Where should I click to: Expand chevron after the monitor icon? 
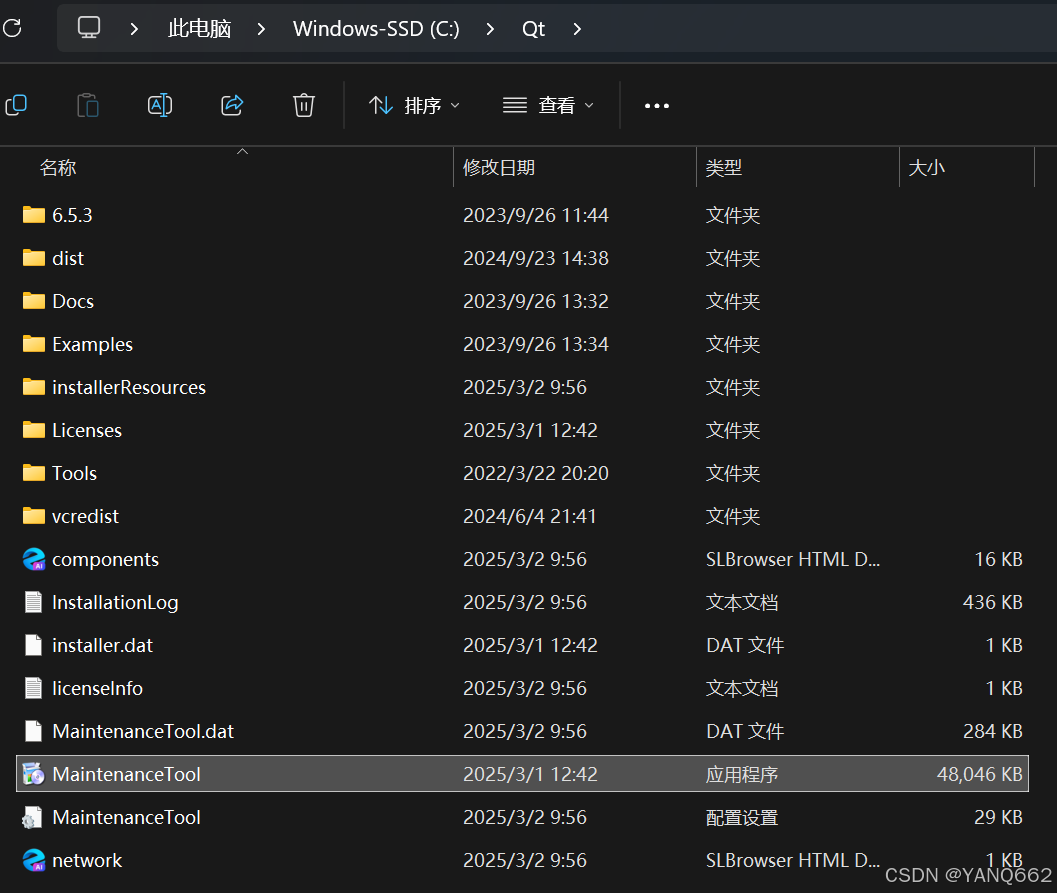(134, 29)
